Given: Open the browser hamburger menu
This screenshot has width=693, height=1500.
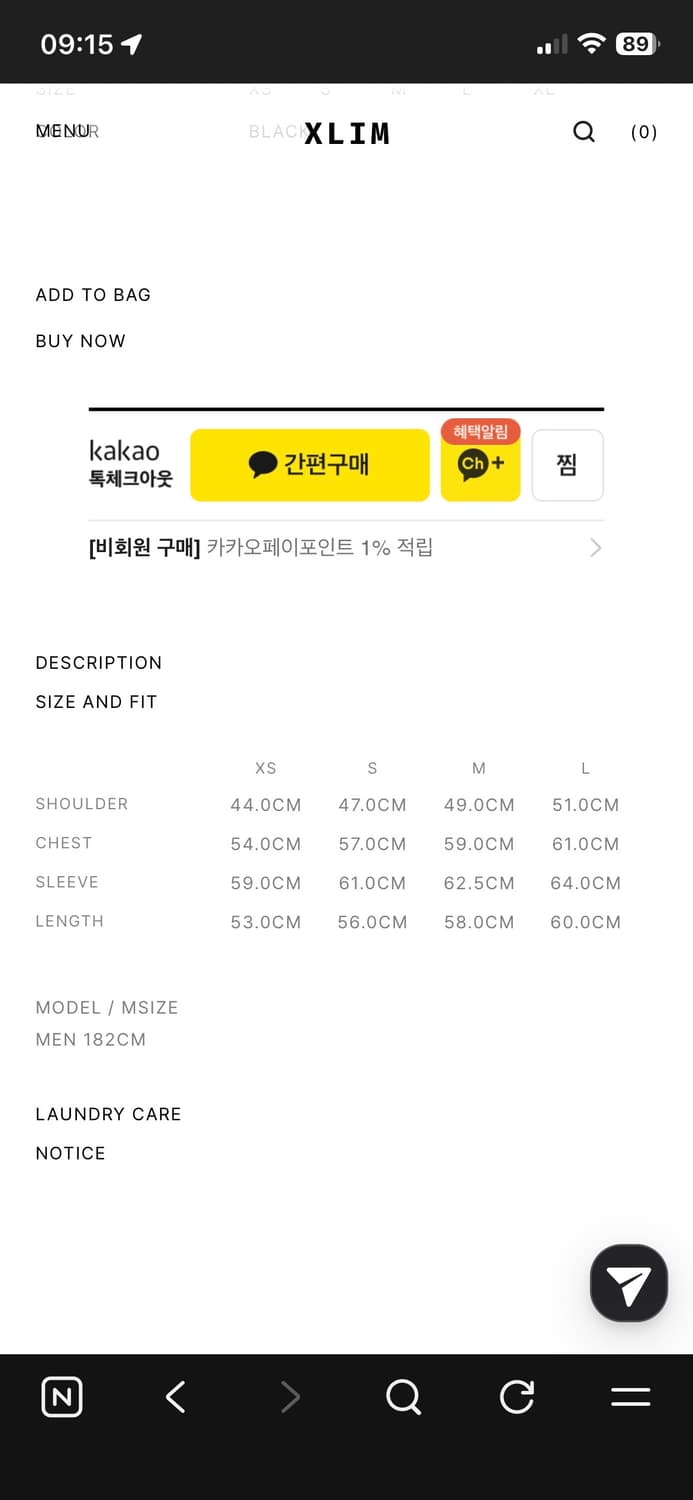Looking at the screenshot, I should pyautogui.click(x=630, y=1397).
